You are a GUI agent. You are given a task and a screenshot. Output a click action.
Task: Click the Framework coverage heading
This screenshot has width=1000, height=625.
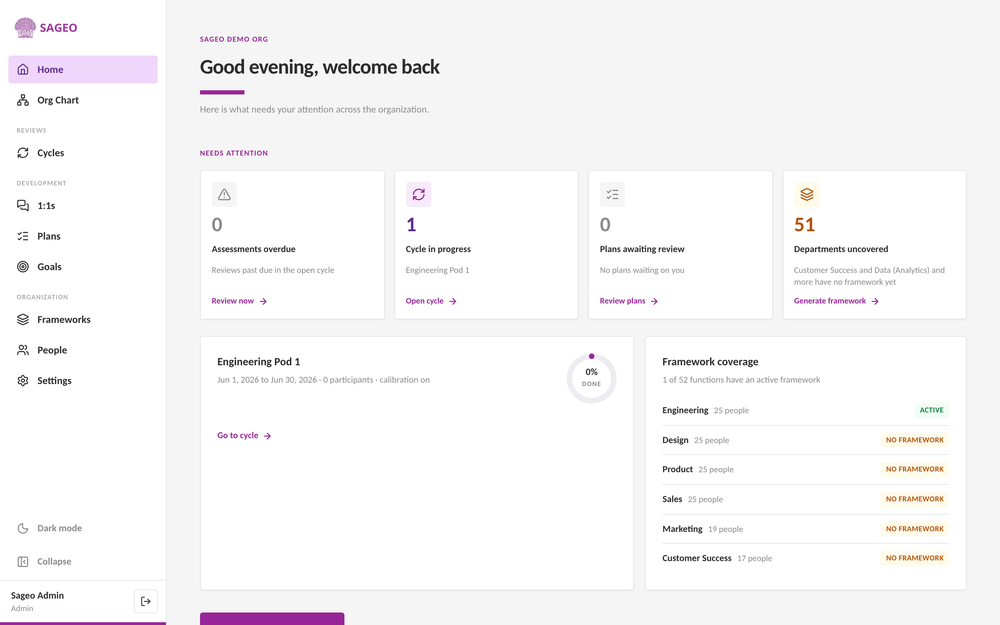(710, 362)
